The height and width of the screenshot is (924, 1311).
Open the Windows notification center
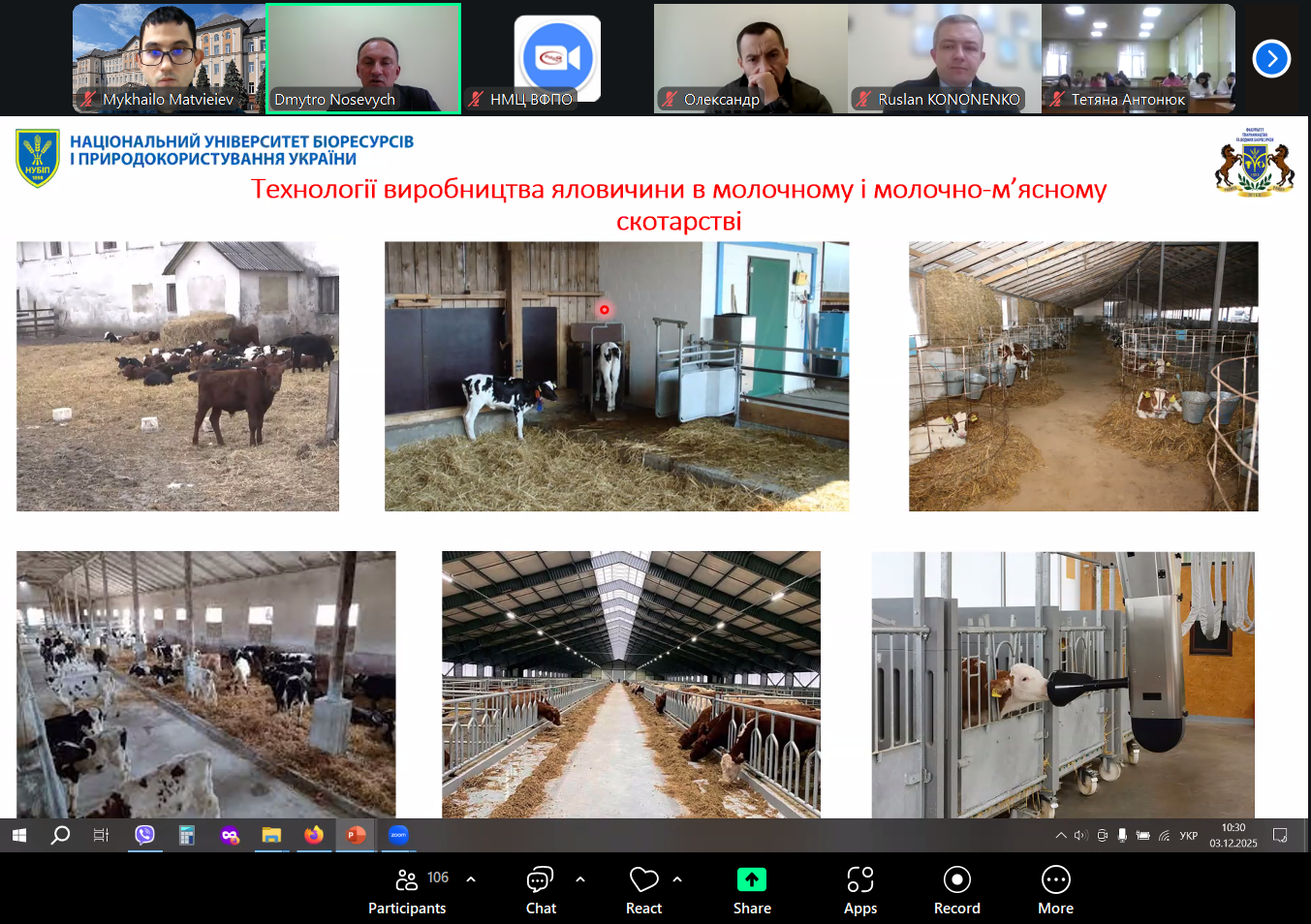click(1280, 835)
